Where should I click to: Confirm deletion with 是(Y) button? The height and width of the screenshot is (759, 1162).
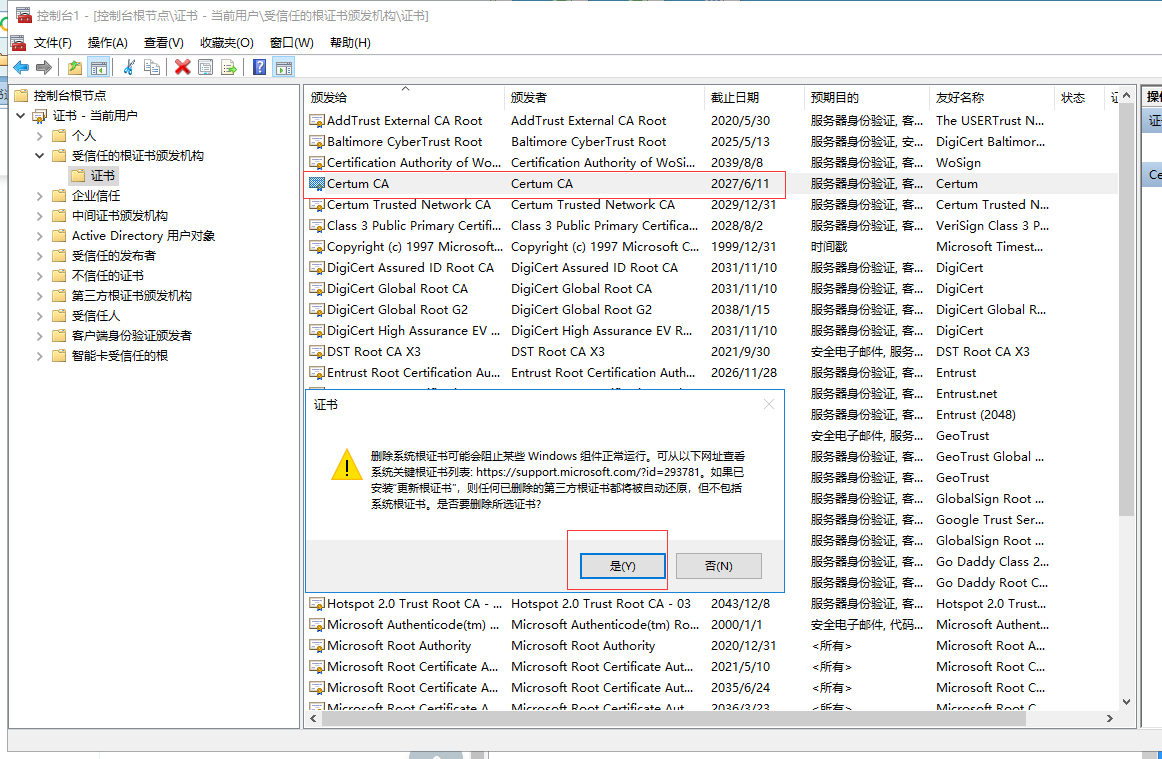622,566
